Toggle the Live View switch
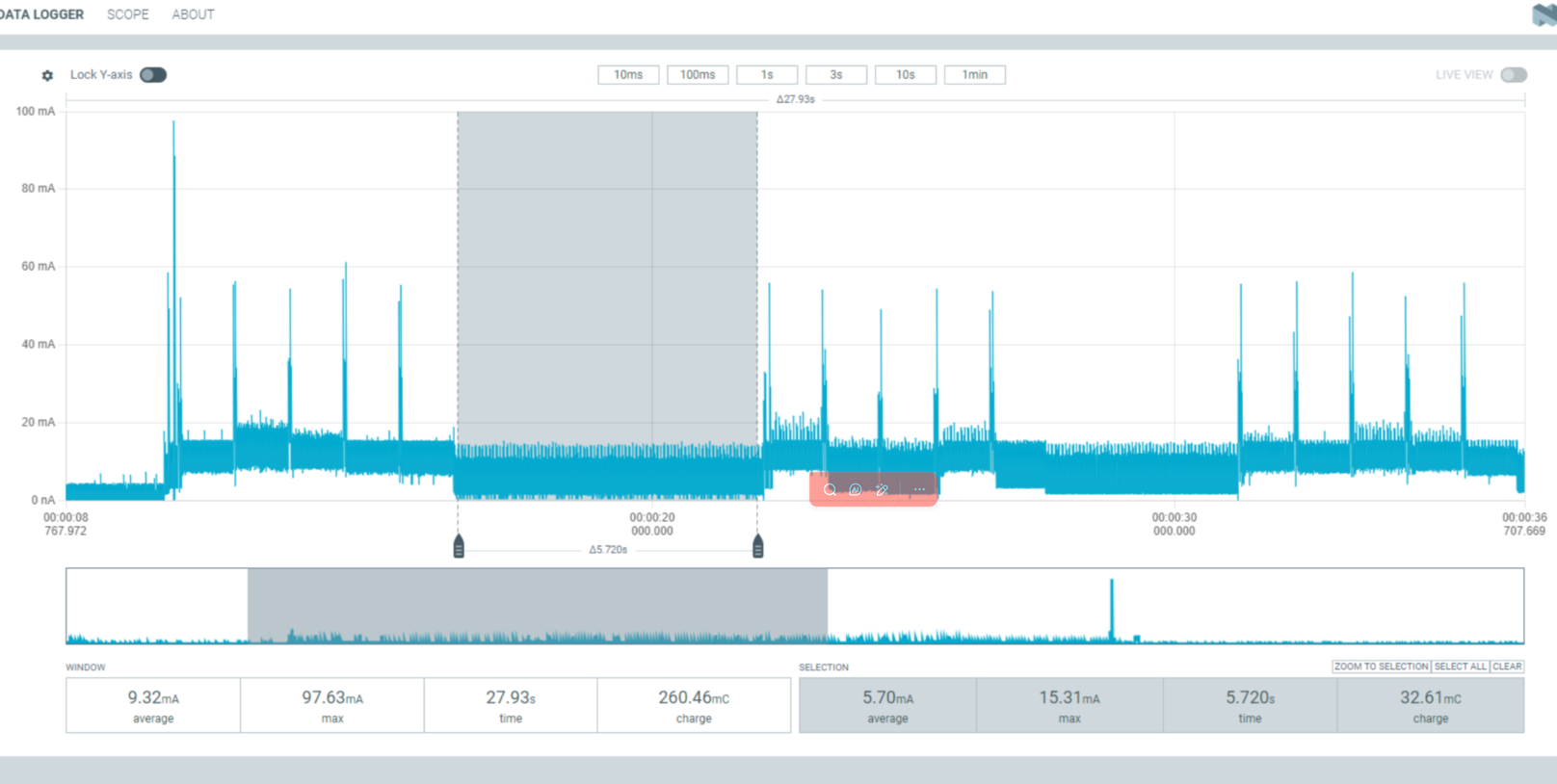The height and width of the screenshot is (784, 1557). click(1513, 75)
